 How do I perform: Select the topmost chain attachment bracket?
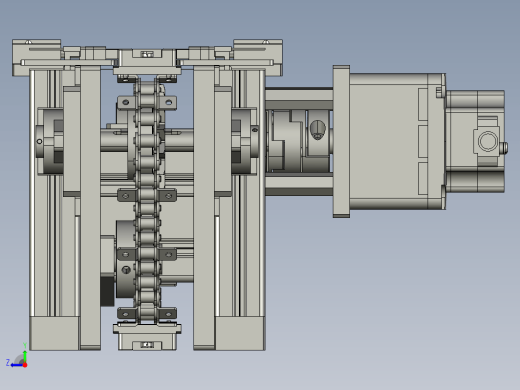coord(147,102)
